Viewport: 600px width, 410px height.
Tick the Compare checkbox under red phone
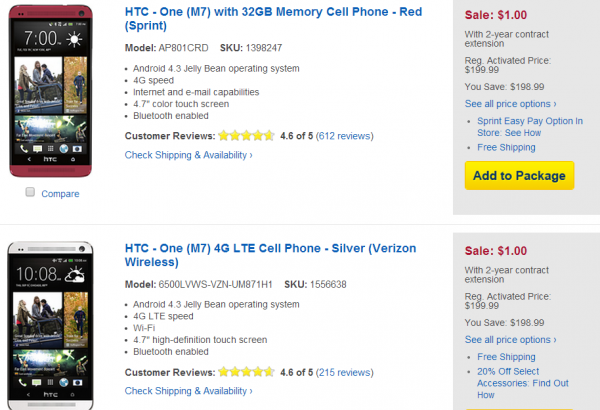(x=30, y=192)
